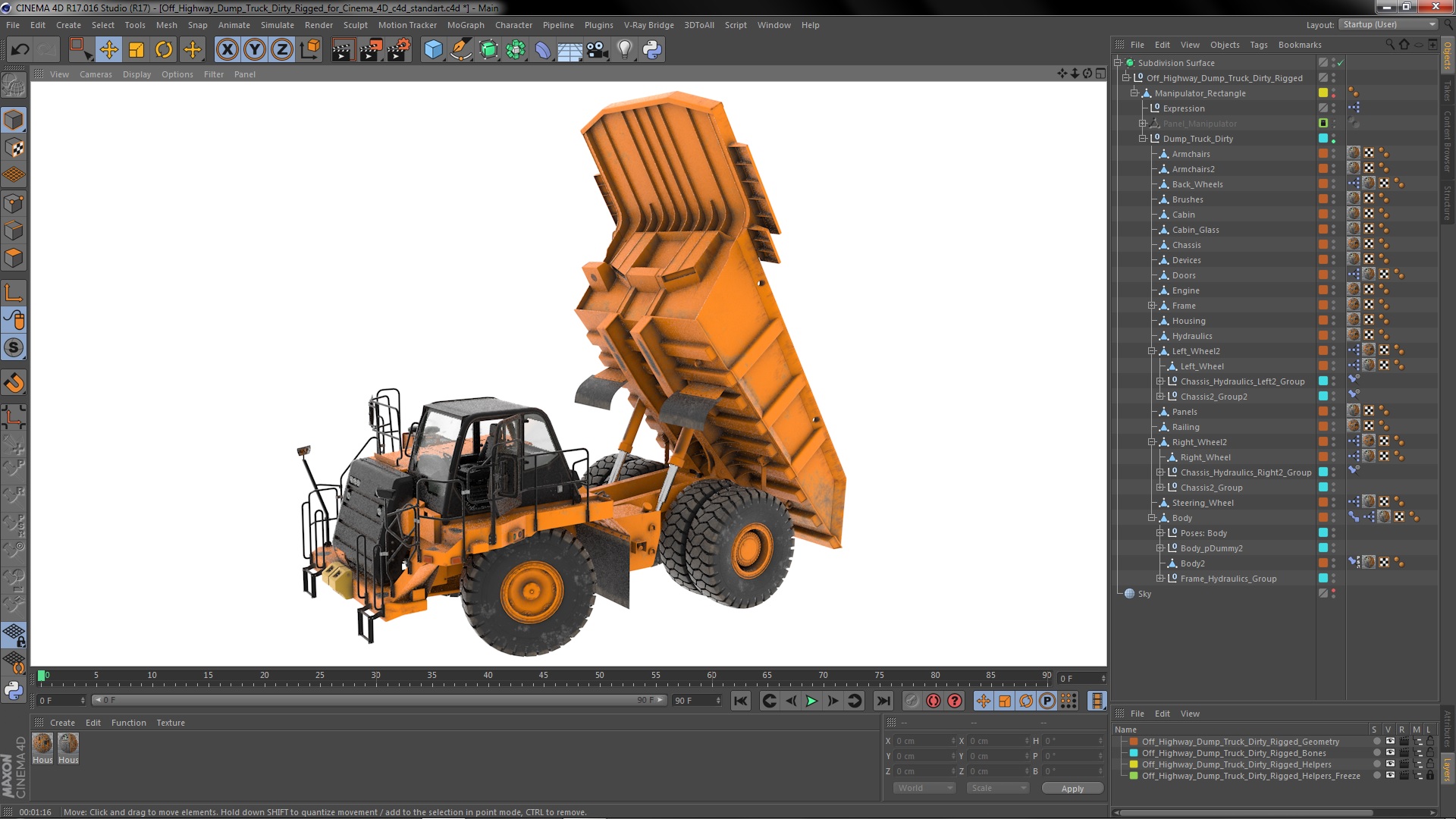1456x819 pixels.
Task: Toggle Bones layer visibility eye
Action: pos(1390,753)
